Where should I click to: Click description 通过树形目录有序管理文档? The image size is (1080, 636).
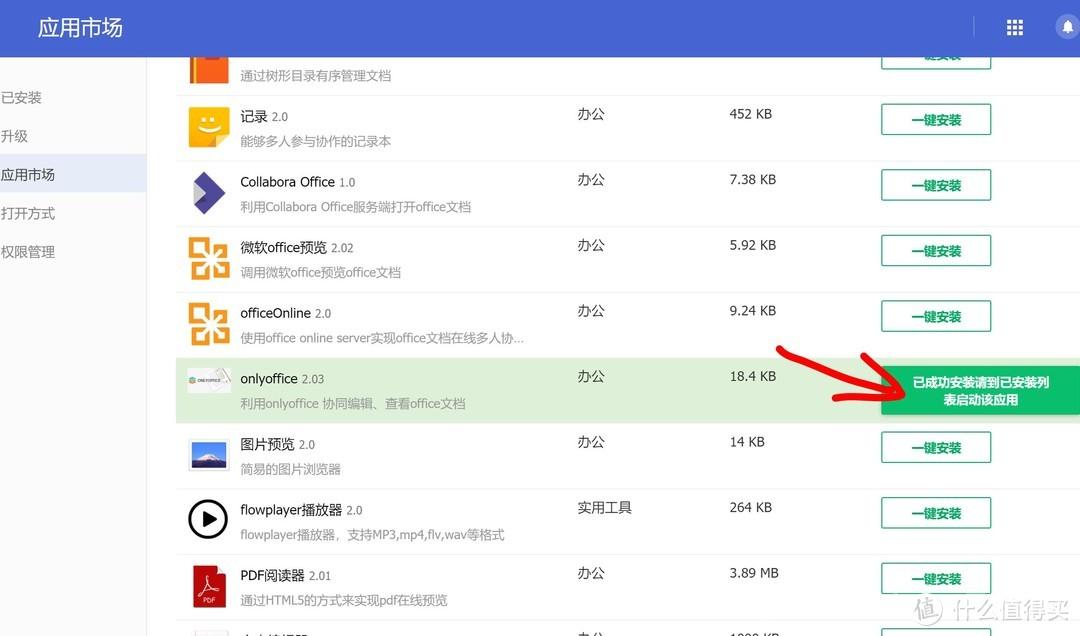[x=315, y=76]
